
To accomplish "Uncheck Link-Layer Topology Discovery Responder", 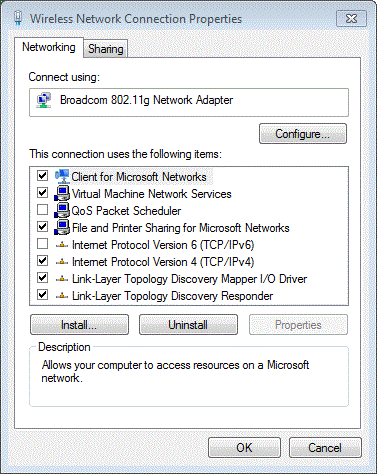I will [42, 295].
